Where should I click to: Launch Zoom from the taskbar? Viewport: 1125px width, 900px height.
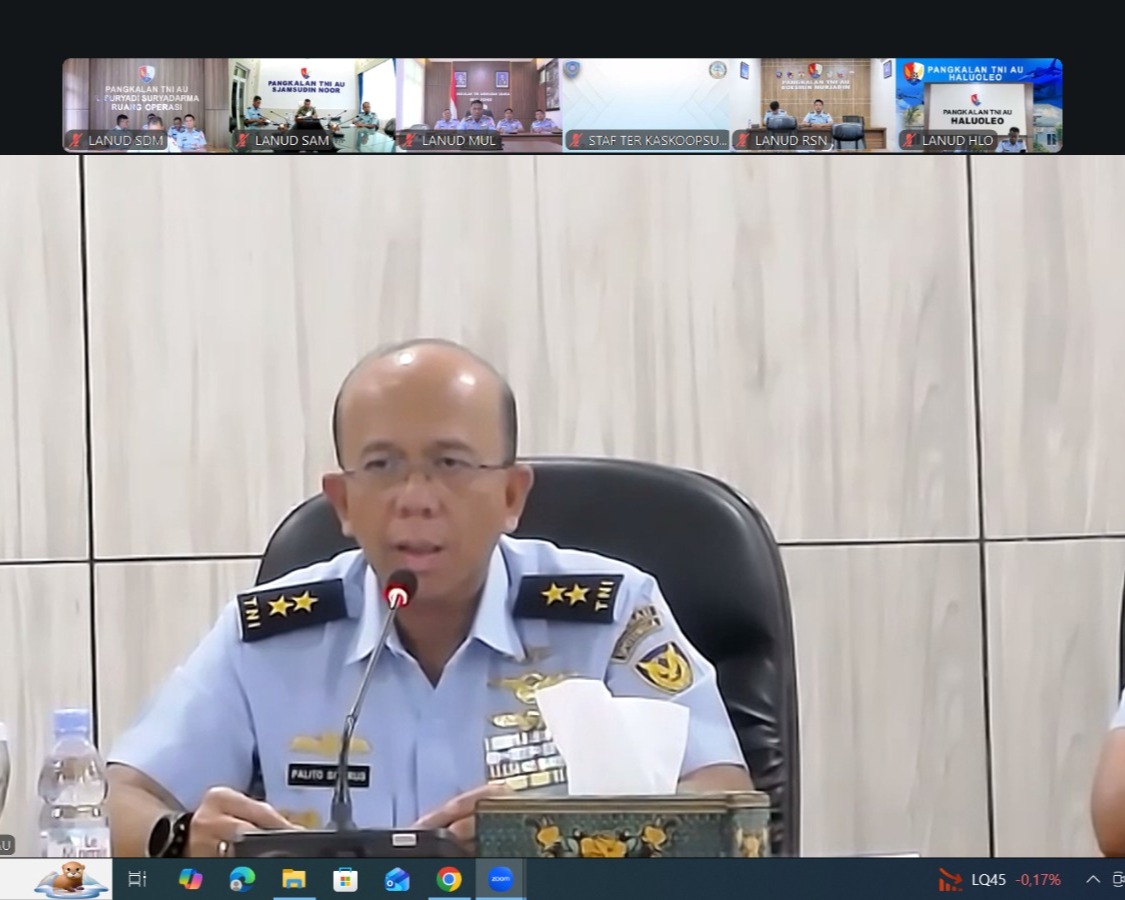pos(499,880)
